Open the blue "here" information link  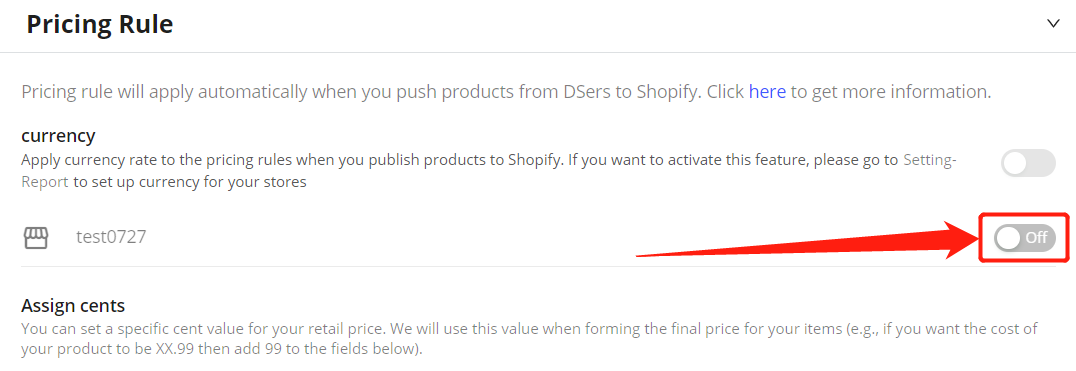(x=767, y=92)
